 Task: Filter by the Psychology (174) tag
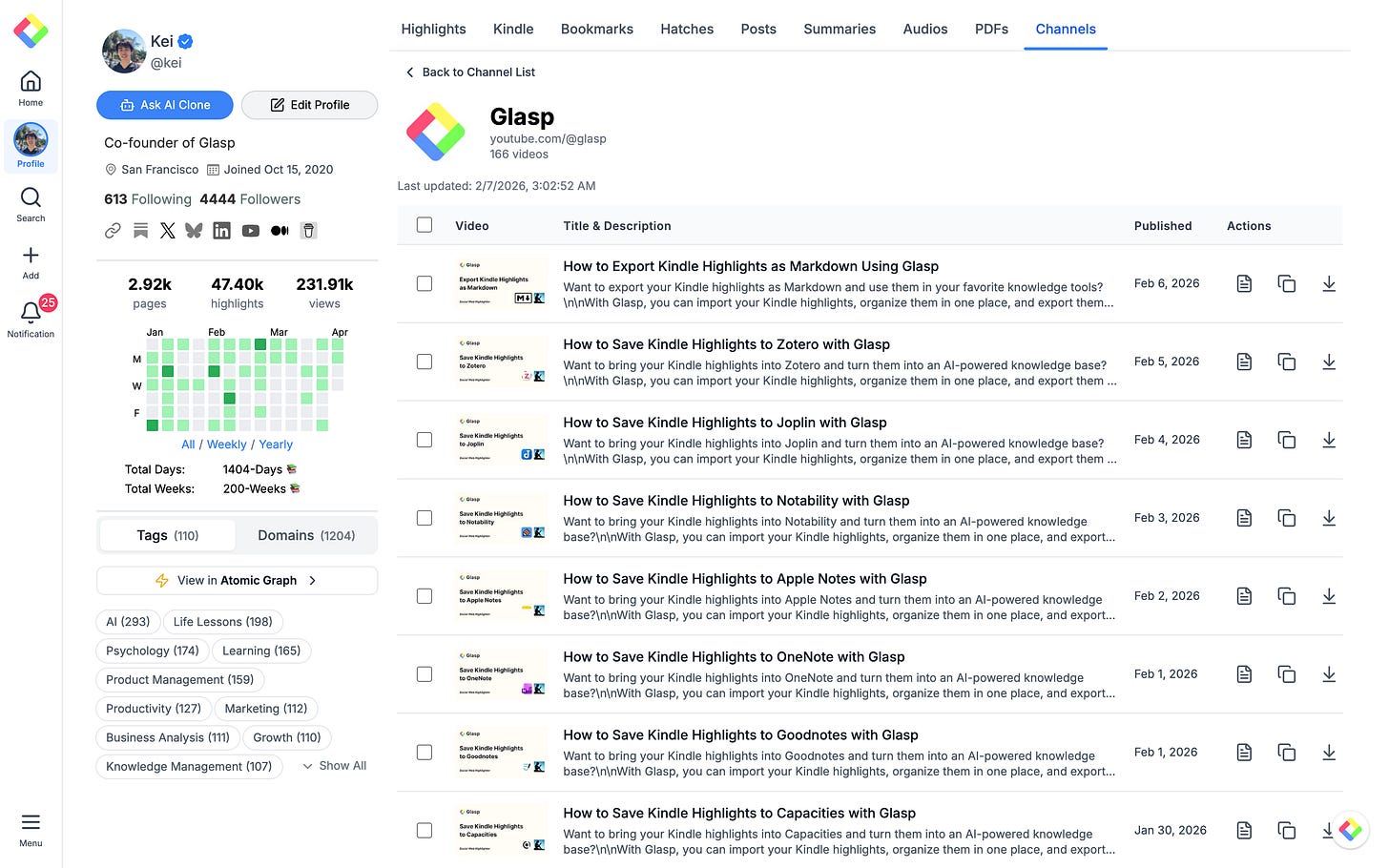[x=153, y=651]
